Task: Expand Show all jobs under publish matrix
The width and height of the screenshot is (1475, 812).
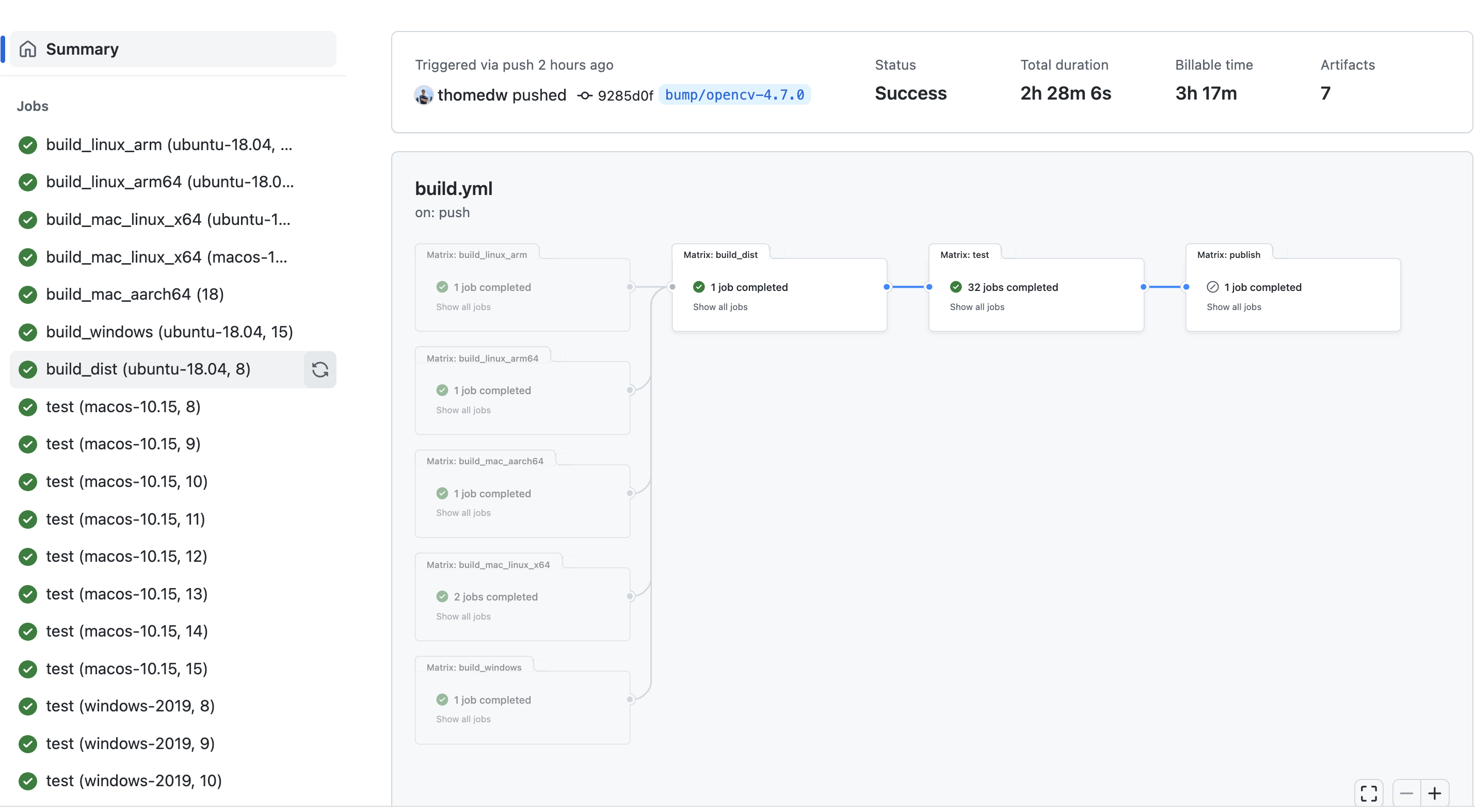Action: (1233, 307)
